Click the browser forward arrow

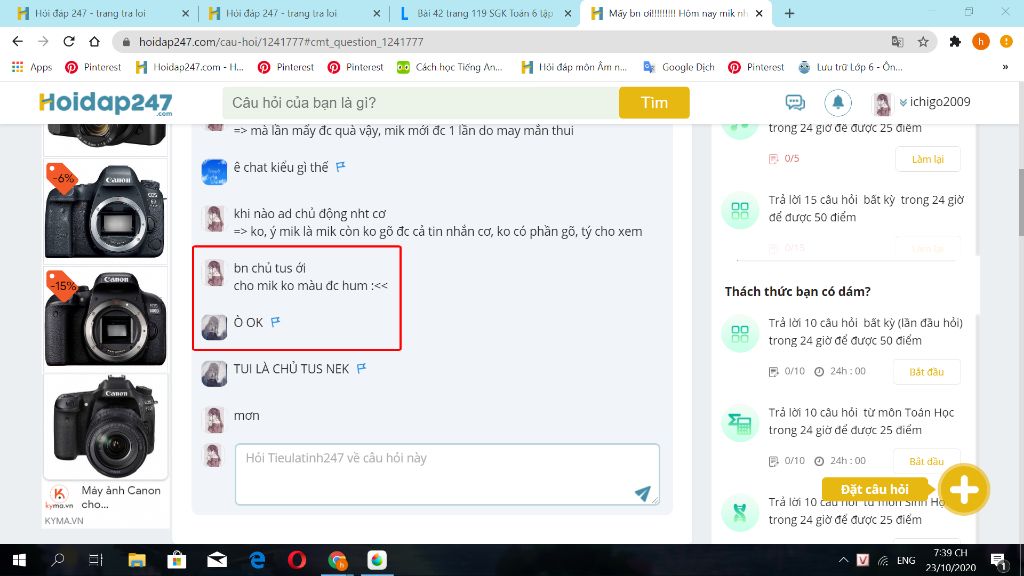tap(43, 41)
